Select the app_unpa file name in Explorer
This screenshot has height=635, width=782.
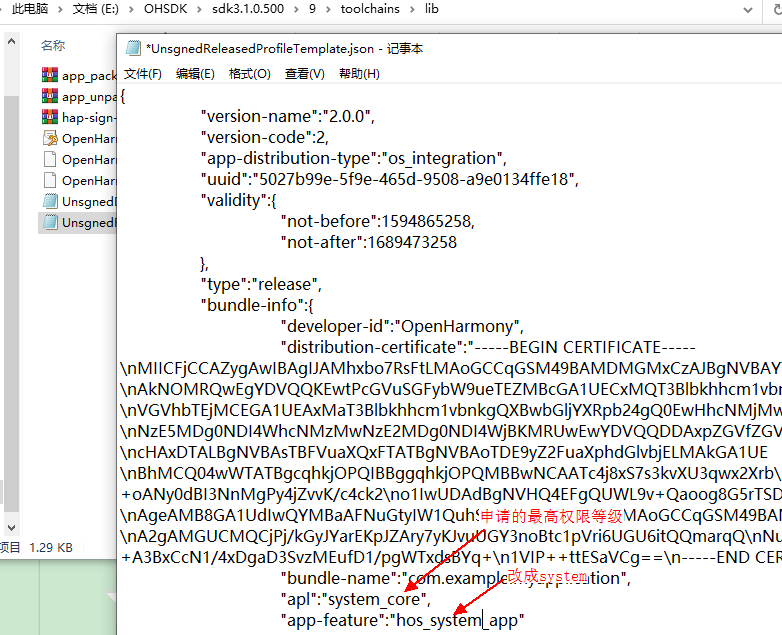click(x=89, y=96)
